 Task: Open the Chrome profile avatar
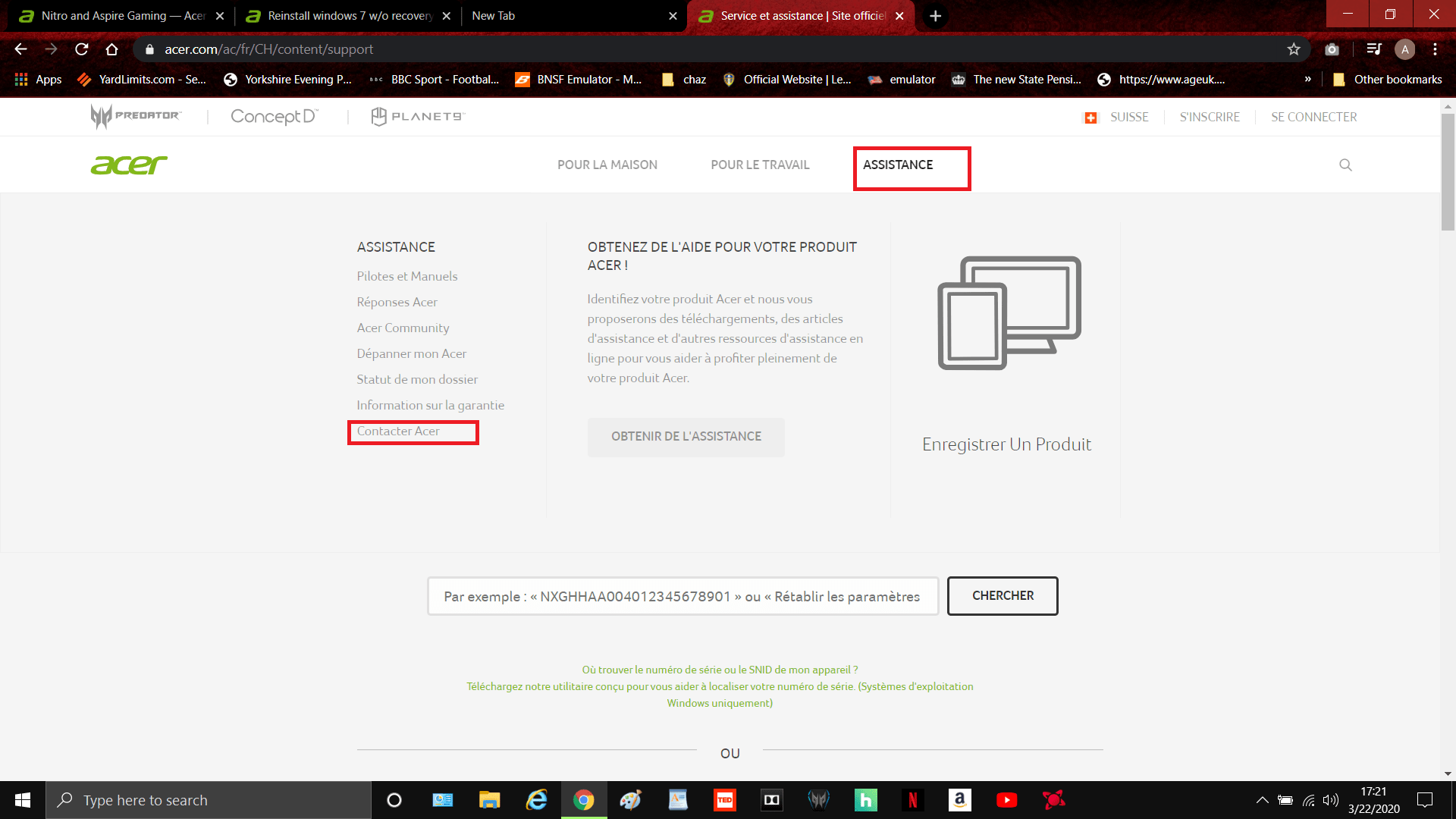pos(1404,49)
